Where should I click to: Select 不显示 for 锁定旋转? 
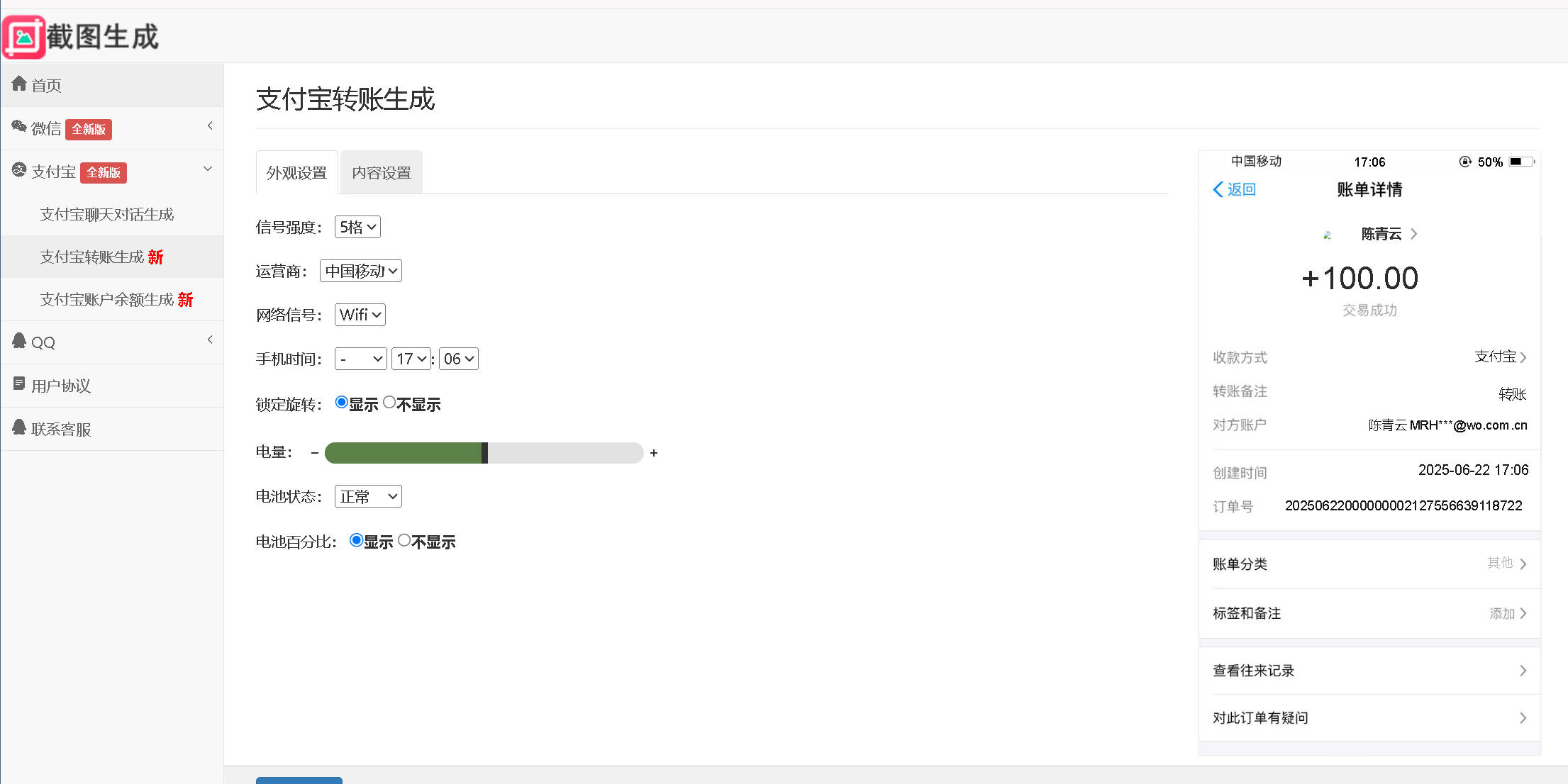pos(389,403)
